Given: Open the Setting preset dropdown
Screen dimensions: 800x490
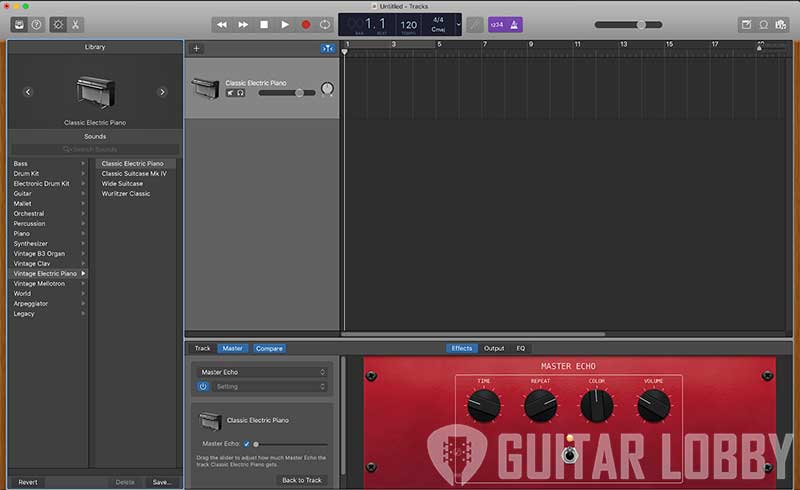Looking at the screenshot, I should pyautogui.click(x=270, y=386).
